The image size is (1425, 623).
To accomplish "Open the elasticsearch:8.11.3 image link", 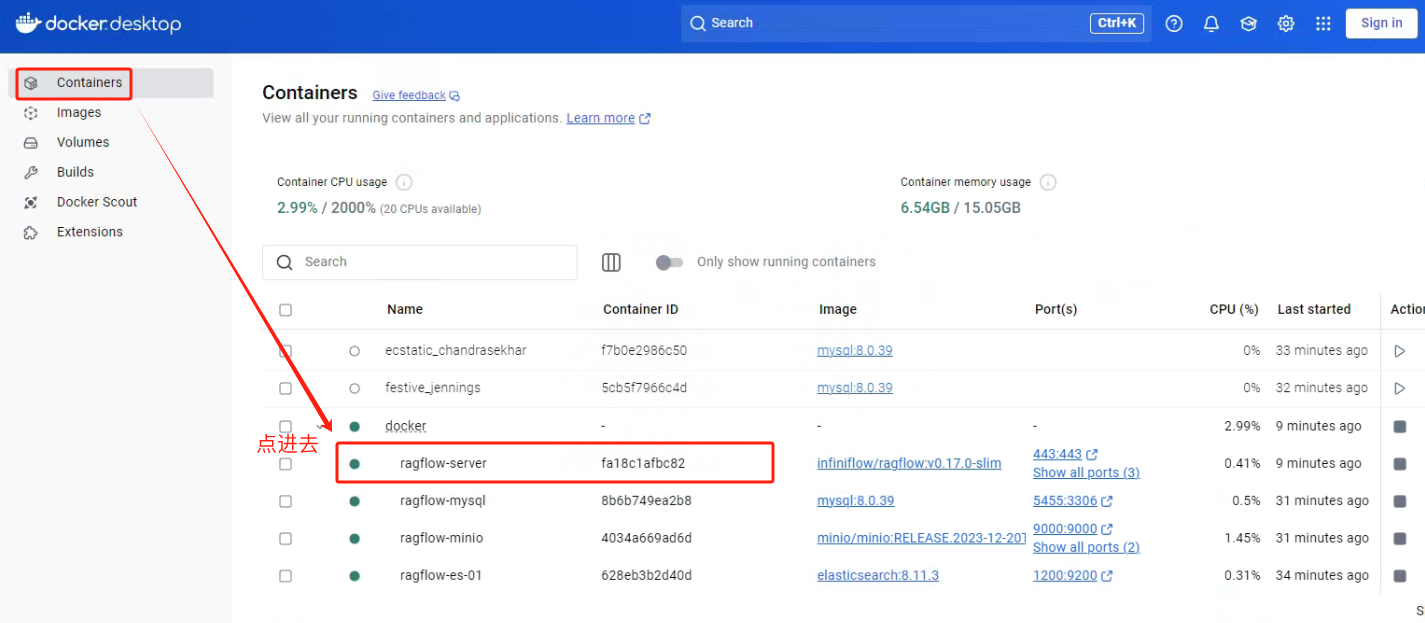I will coord(877,576).
